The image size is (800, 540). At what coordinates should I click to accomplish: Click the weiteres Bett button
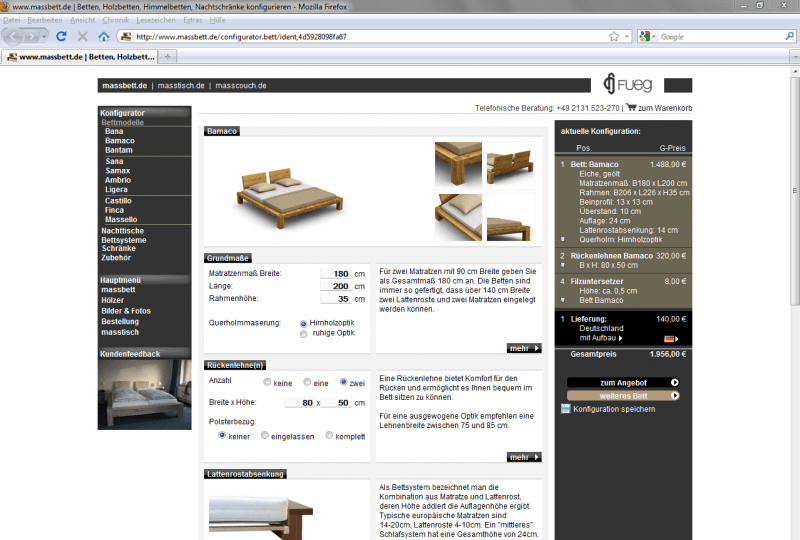tap(623, 396)
